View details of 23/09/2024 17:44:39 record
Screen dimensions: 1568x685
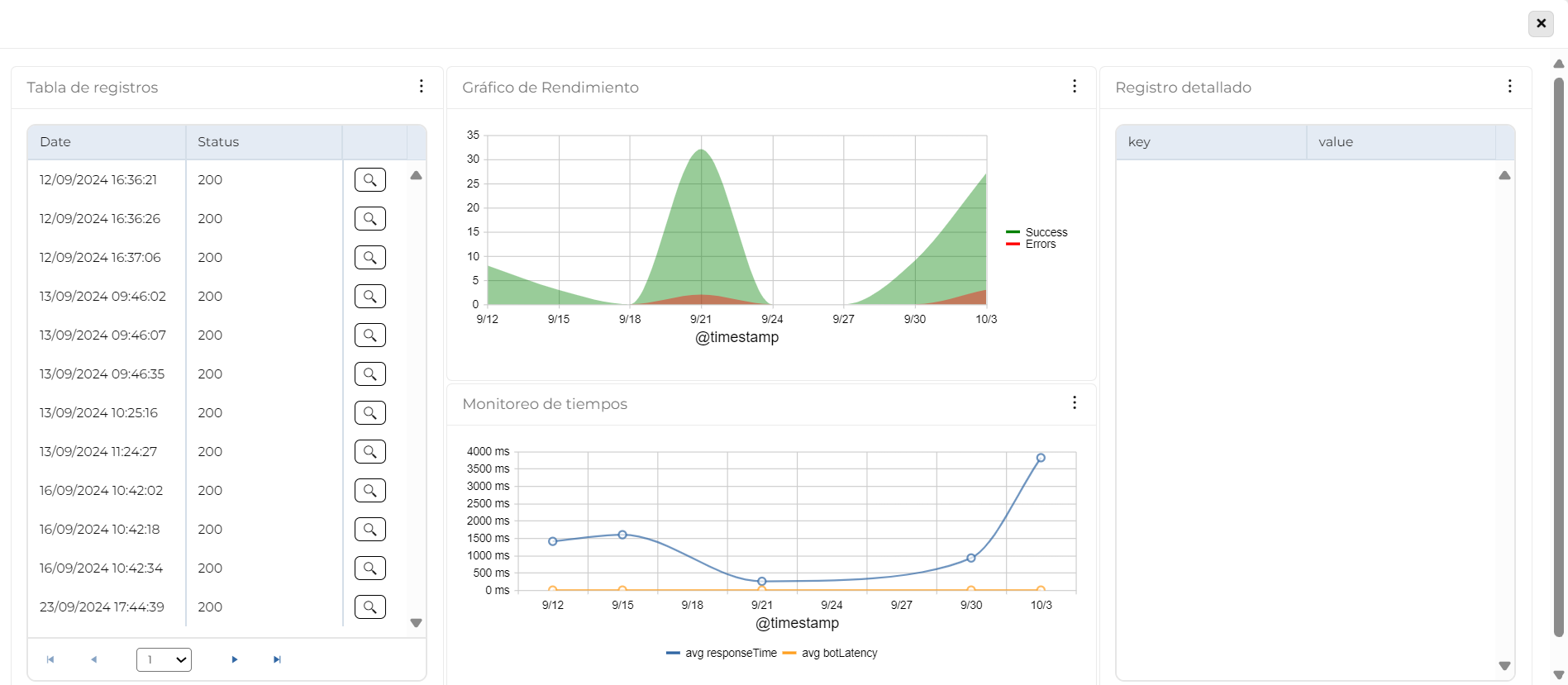tap(369, 607)
